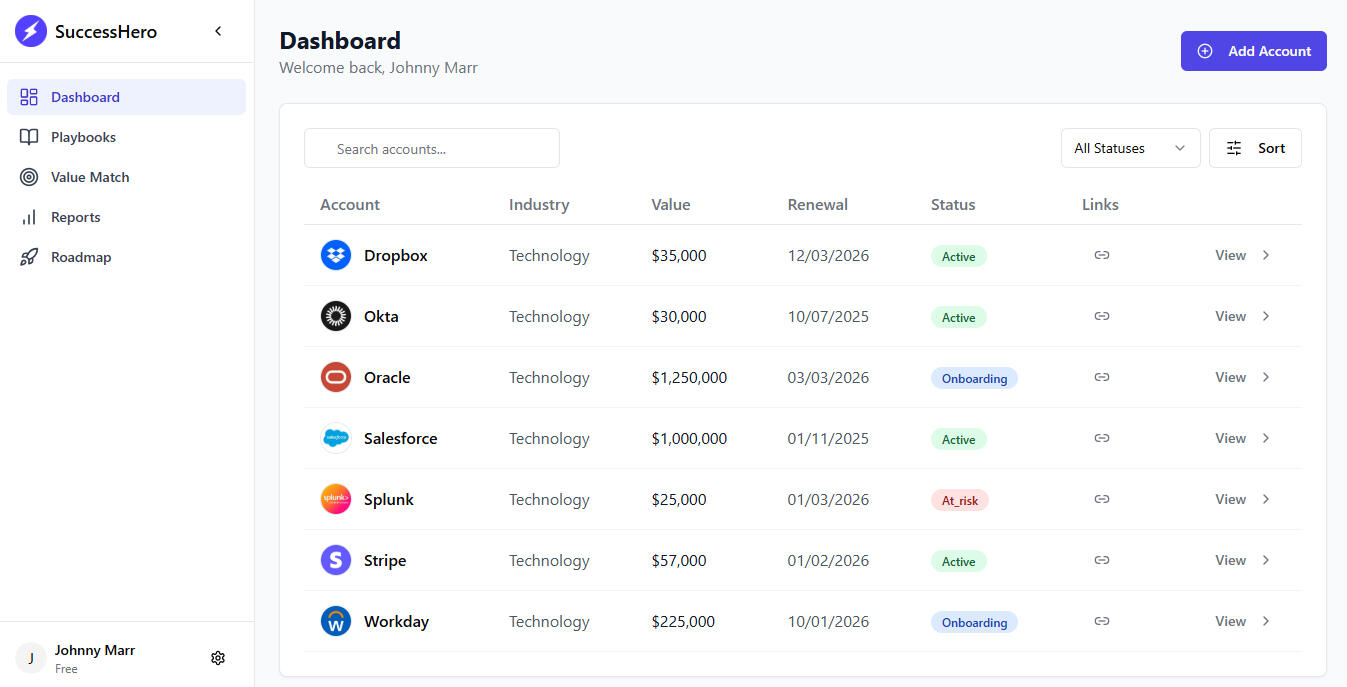Click the link icon in the Stripe row
1347x687 pixels.
(1101, 560)
